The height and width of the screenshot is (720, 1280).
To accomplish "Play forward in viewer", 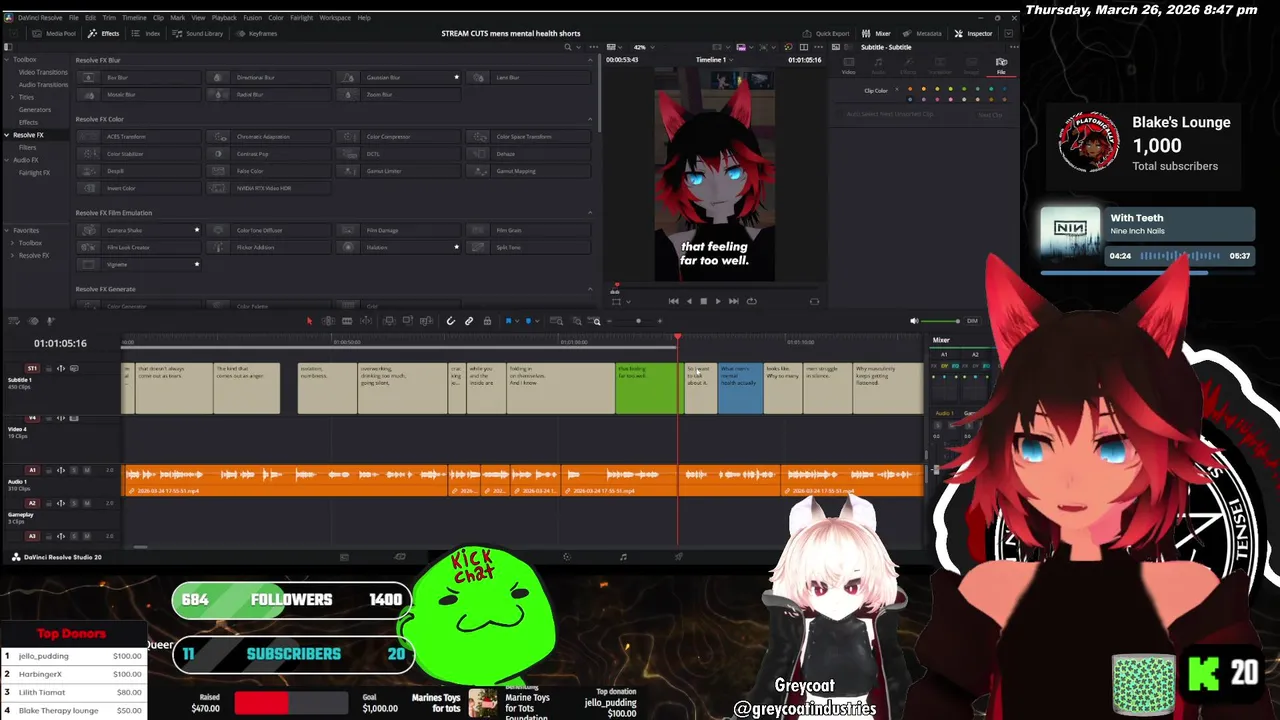I will 717,301.
